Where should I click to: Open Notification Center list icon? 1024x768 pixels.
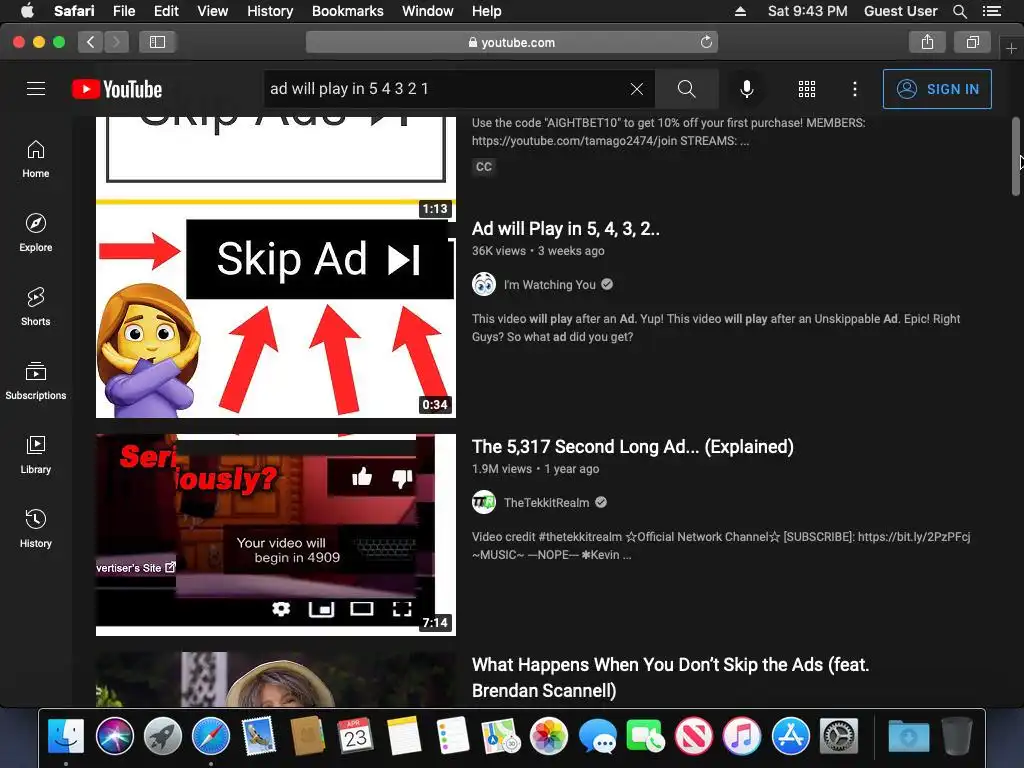pos(991,11)
